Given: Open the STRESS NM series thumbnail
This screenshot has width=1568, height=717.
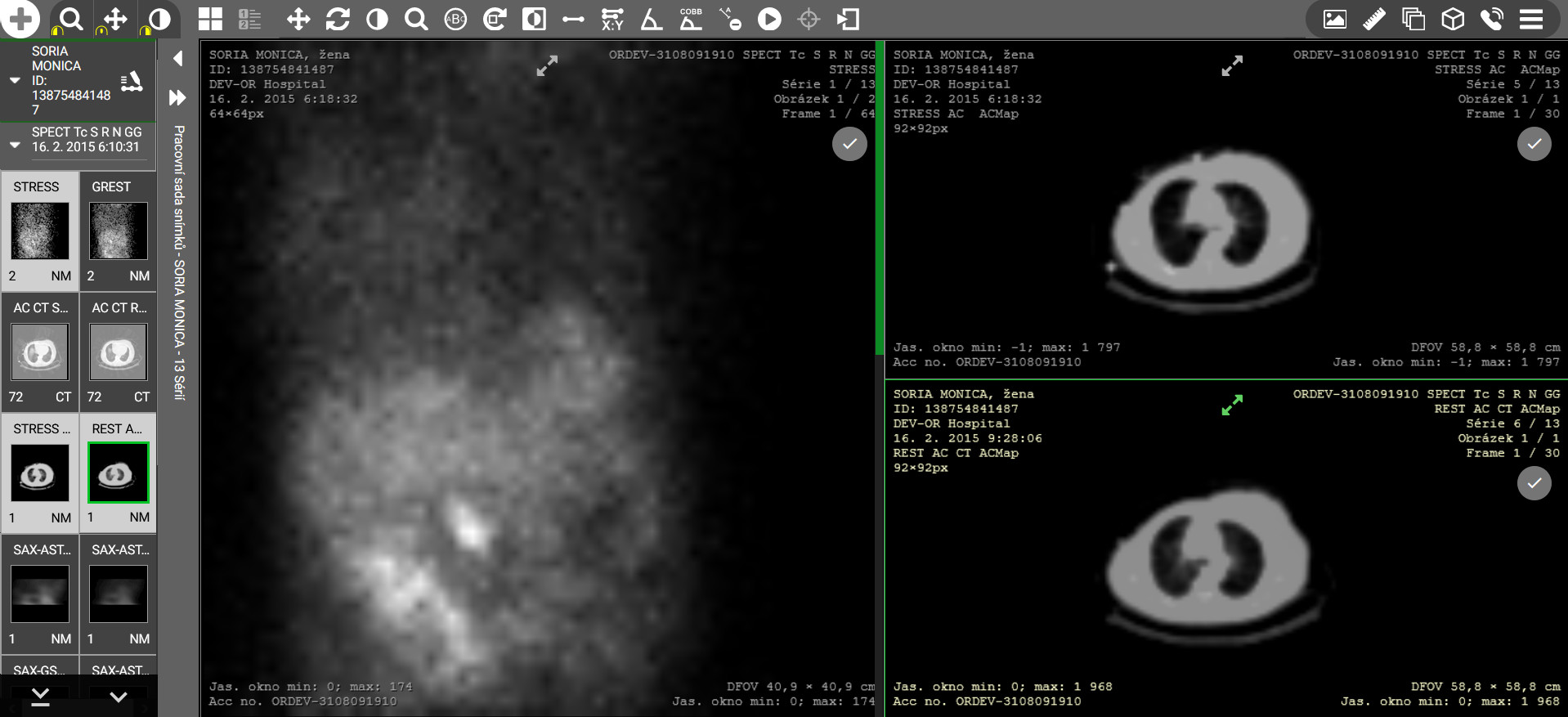Looking at the screenshot, I should pyautogui.click(x=40, y=231).
